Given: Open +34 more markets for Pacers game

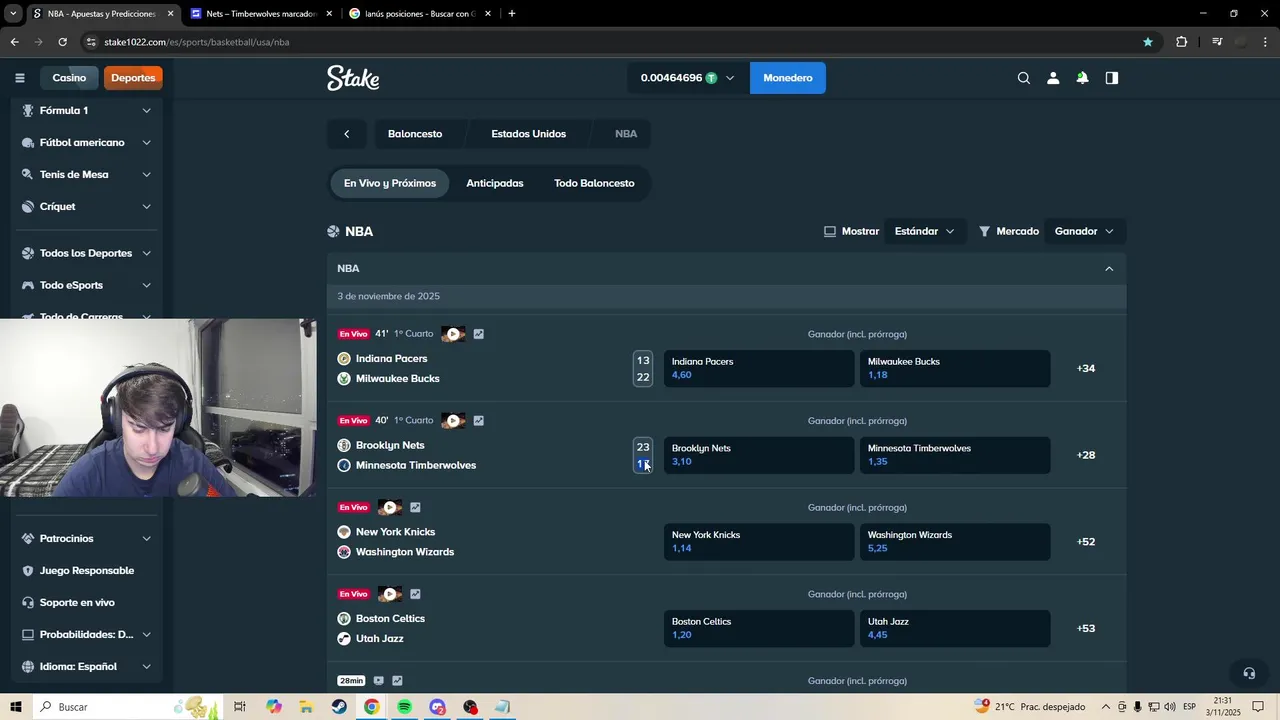Looking at the screenshot, I should click(1086, 369).
